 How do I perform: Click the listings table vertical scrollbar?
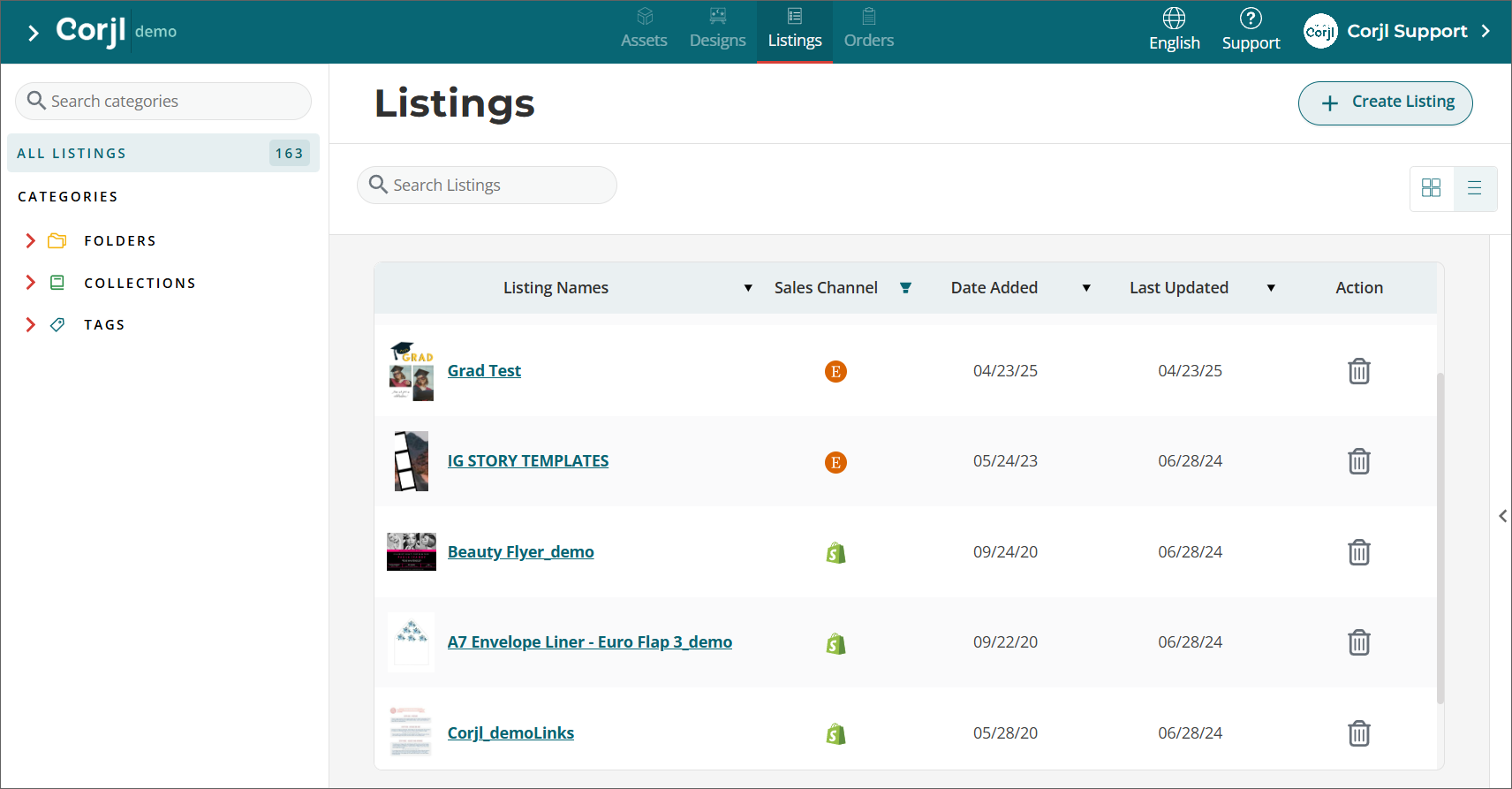(x=1440, y=538)
